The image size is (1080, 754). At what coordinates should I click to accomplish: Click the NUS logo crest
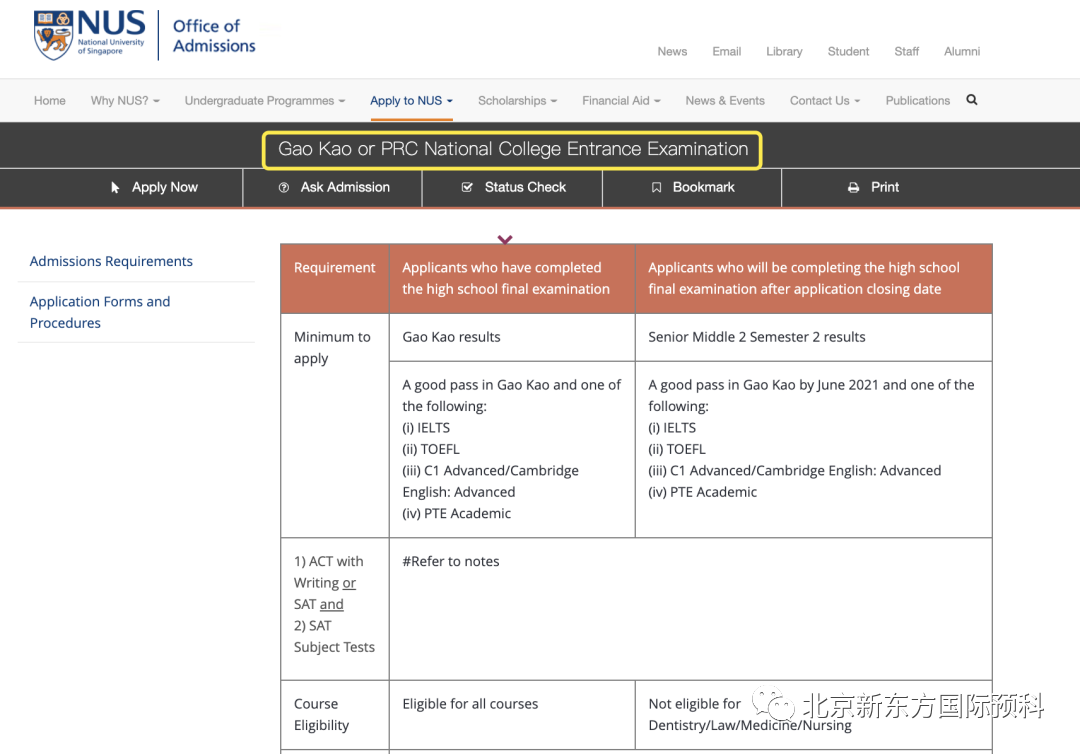(x=53, y=35)
